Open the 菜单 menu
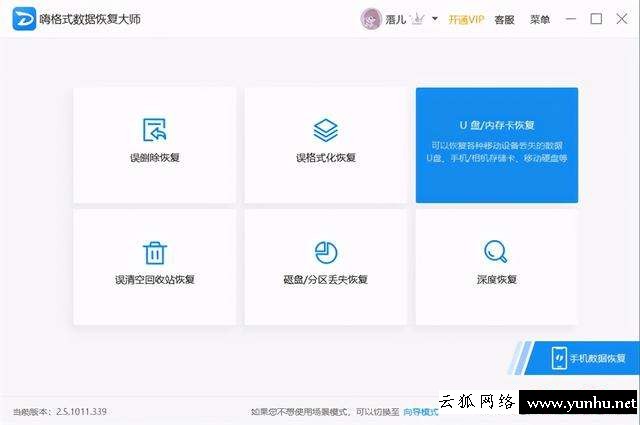Image resolution: width=640 pixels, height=425 pixels. (x=540, y=19)
